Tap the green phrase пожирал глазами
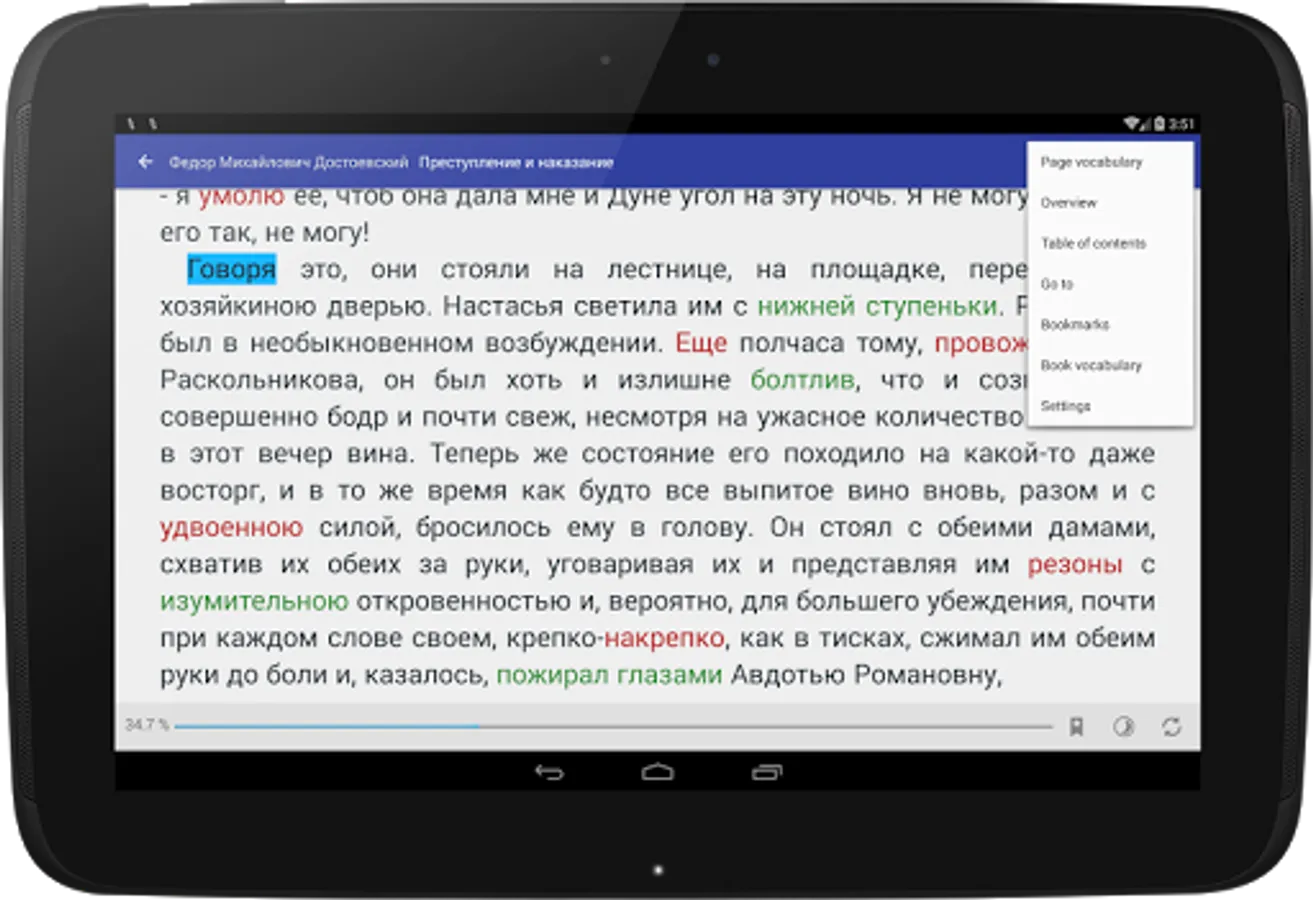 tap(609, 676)
